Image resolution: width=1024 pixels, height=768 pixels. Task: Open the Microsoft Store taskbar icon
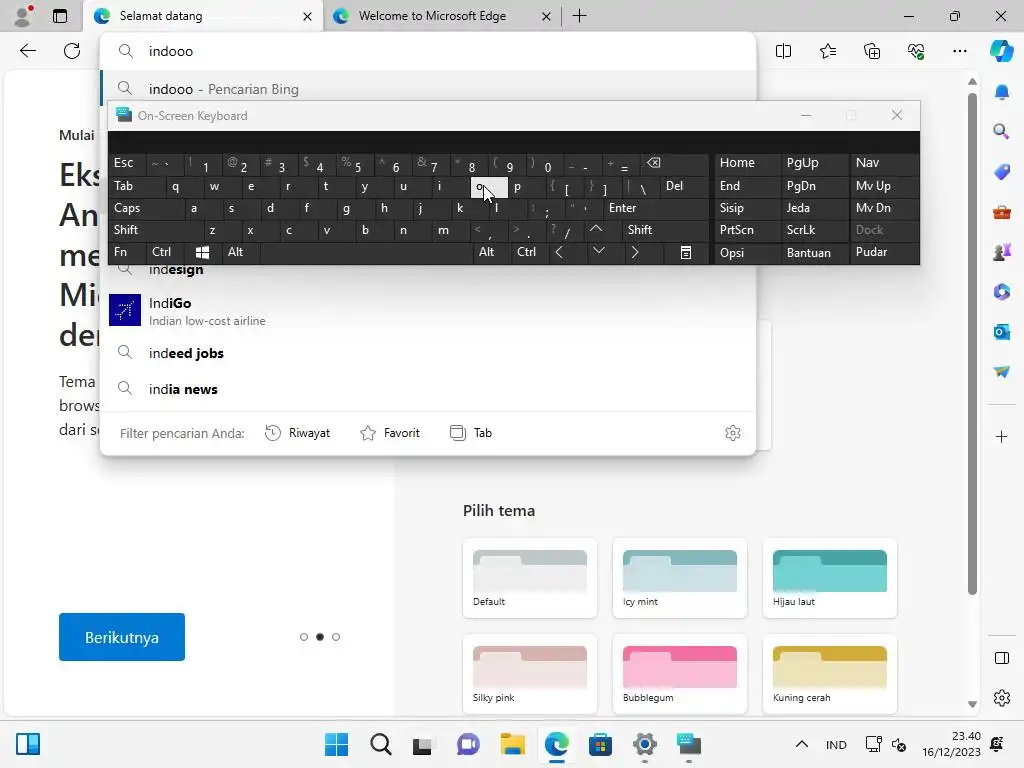(600, 744)
